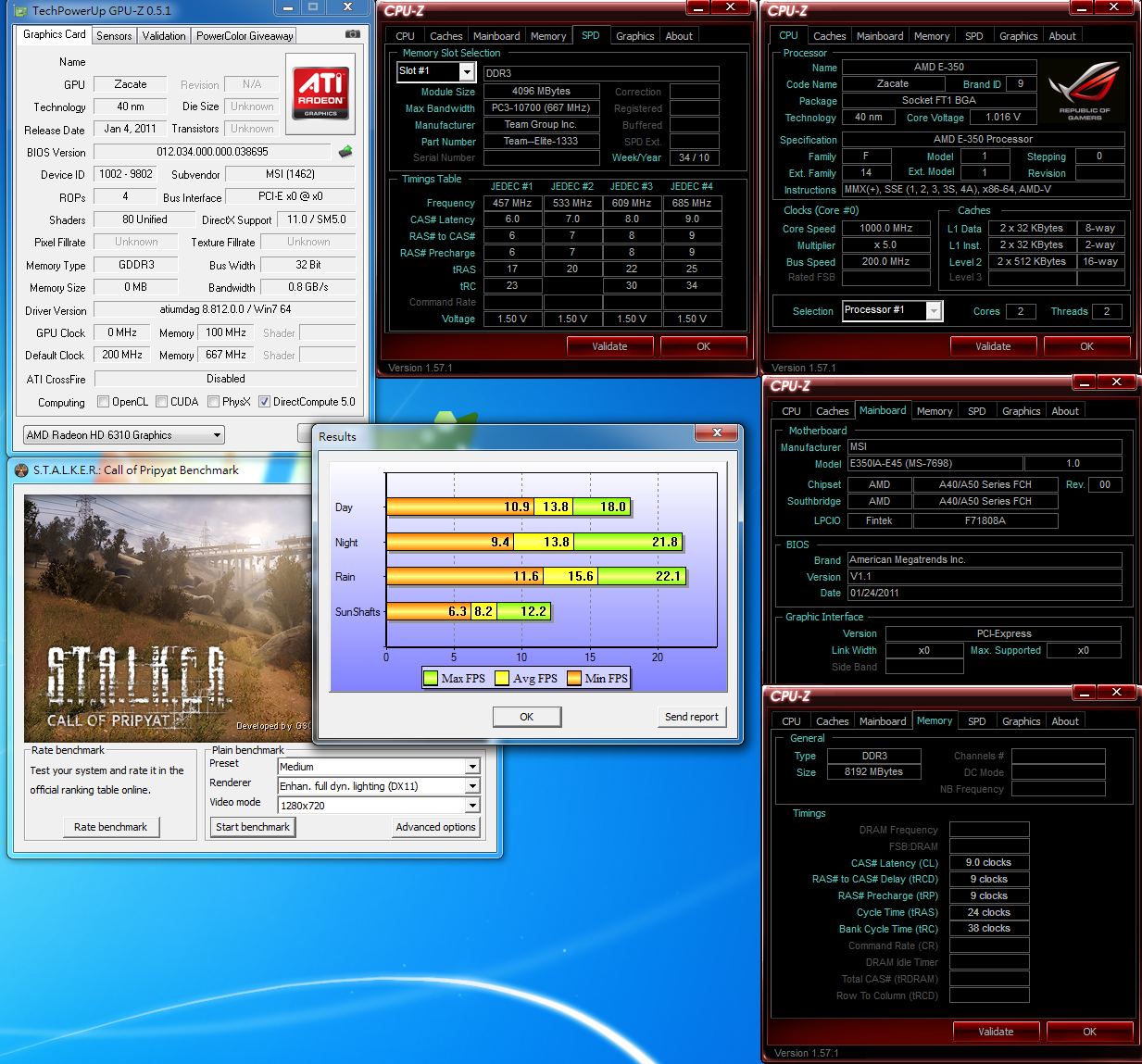Click the 'F71808A' LPCIO value
1142x1064 pixels.
coord(985,521)
